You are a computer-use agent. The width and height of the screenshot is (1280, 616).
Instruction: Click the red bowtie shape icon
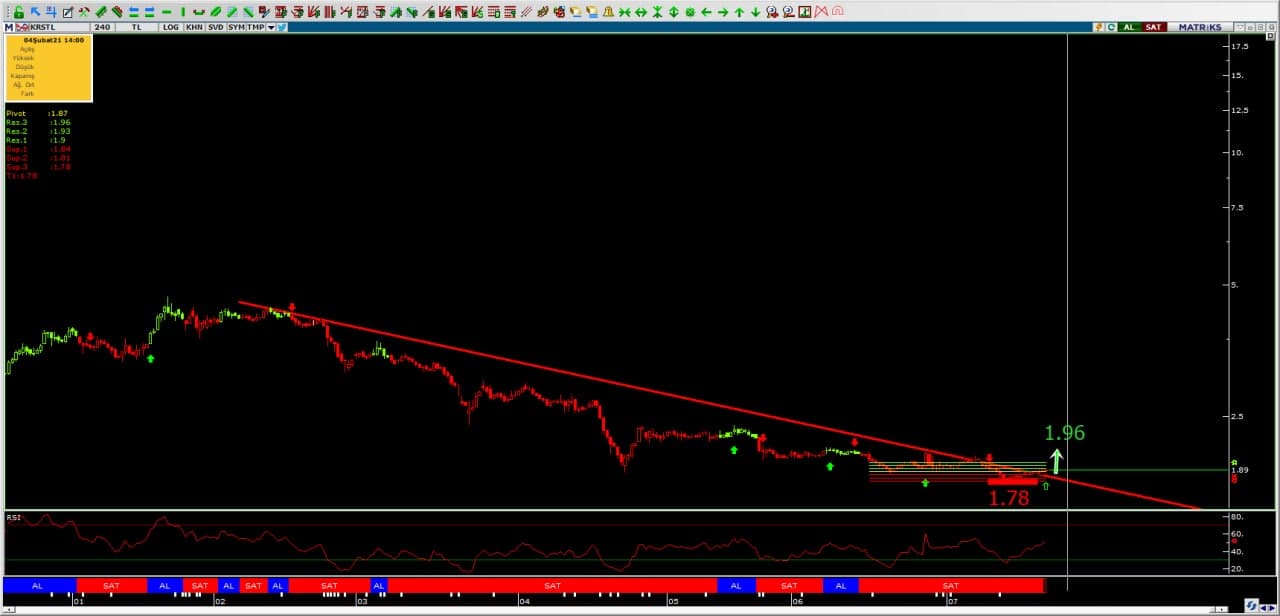[820, 12]
